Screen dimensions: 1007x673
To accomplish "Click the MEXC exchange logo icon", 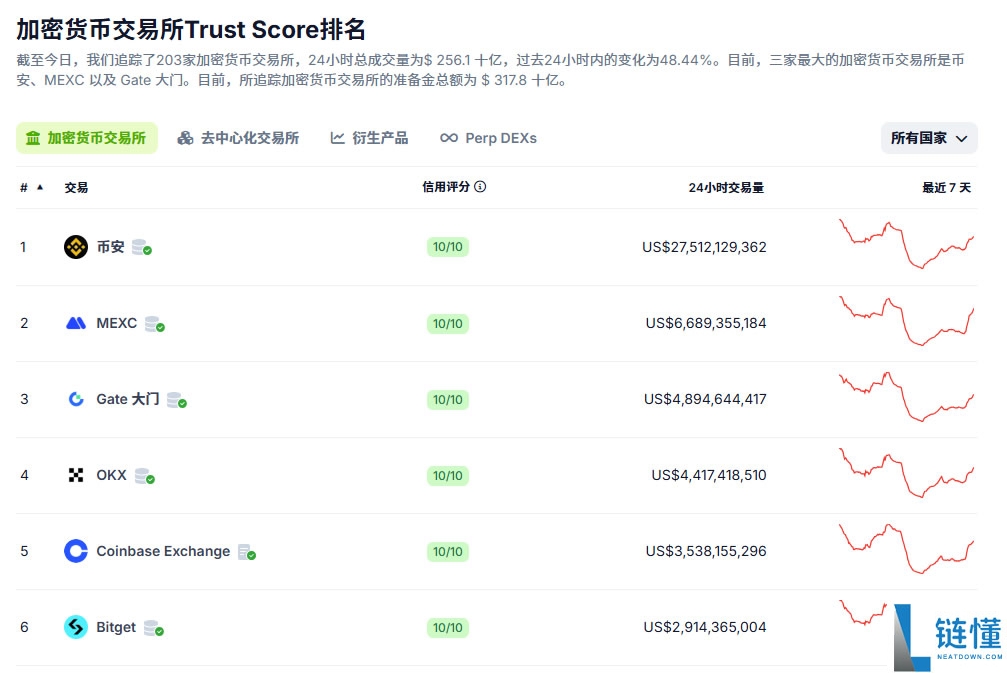I will [x=76, y=323].
